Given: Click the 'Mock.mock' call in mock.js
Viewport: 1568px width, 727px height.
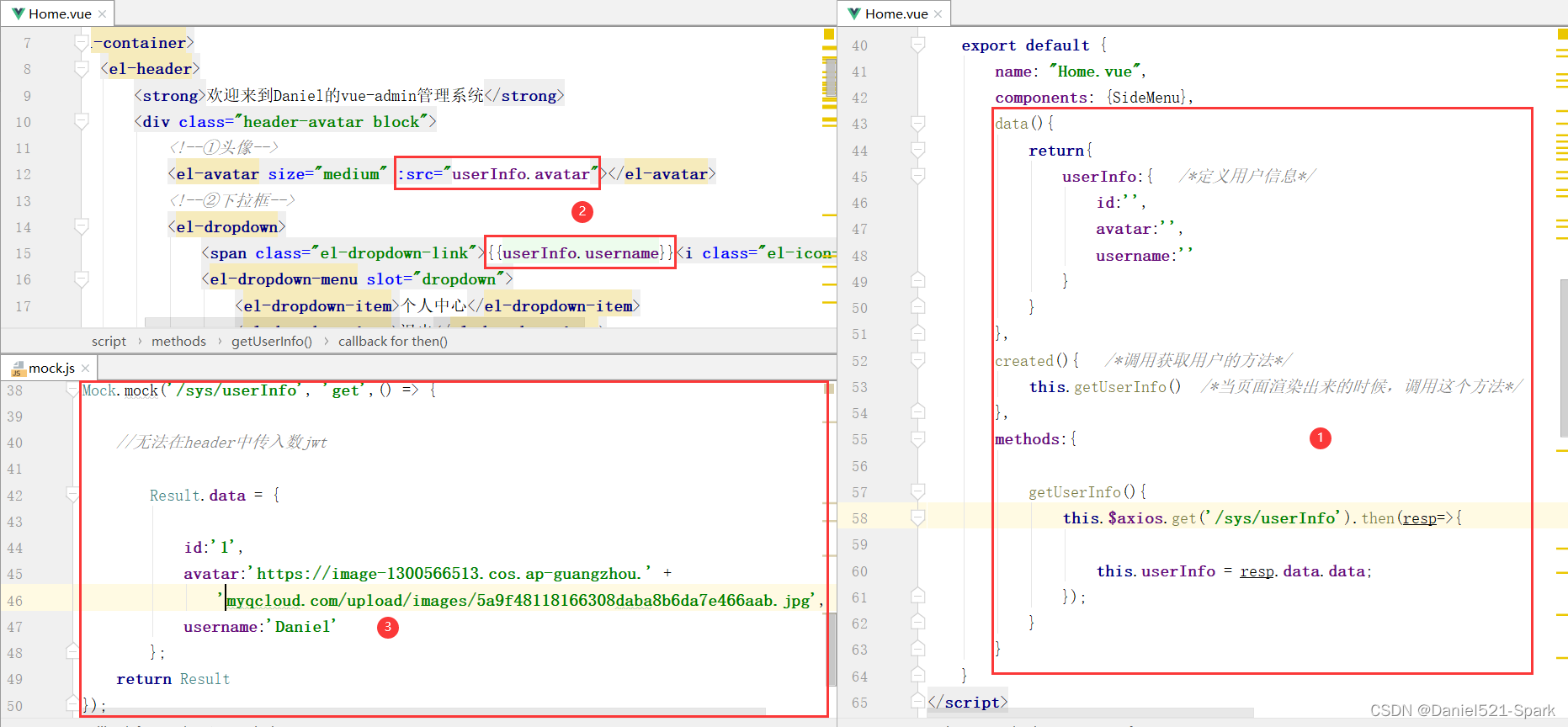Looking at the screenshot, I should pyautogui.click(x=120, y=390).
